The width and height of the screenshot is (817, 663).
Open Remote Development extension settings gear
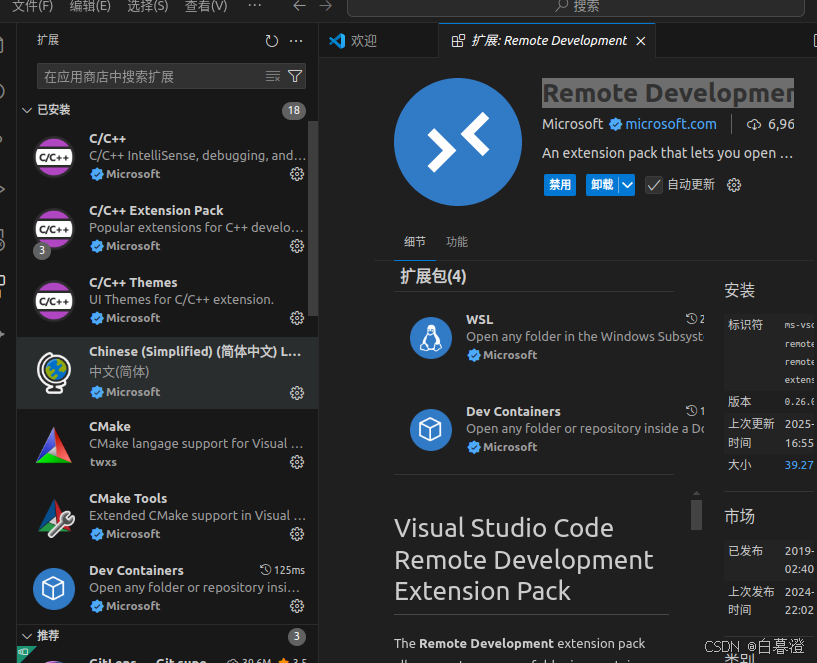(x=734, y=185)
